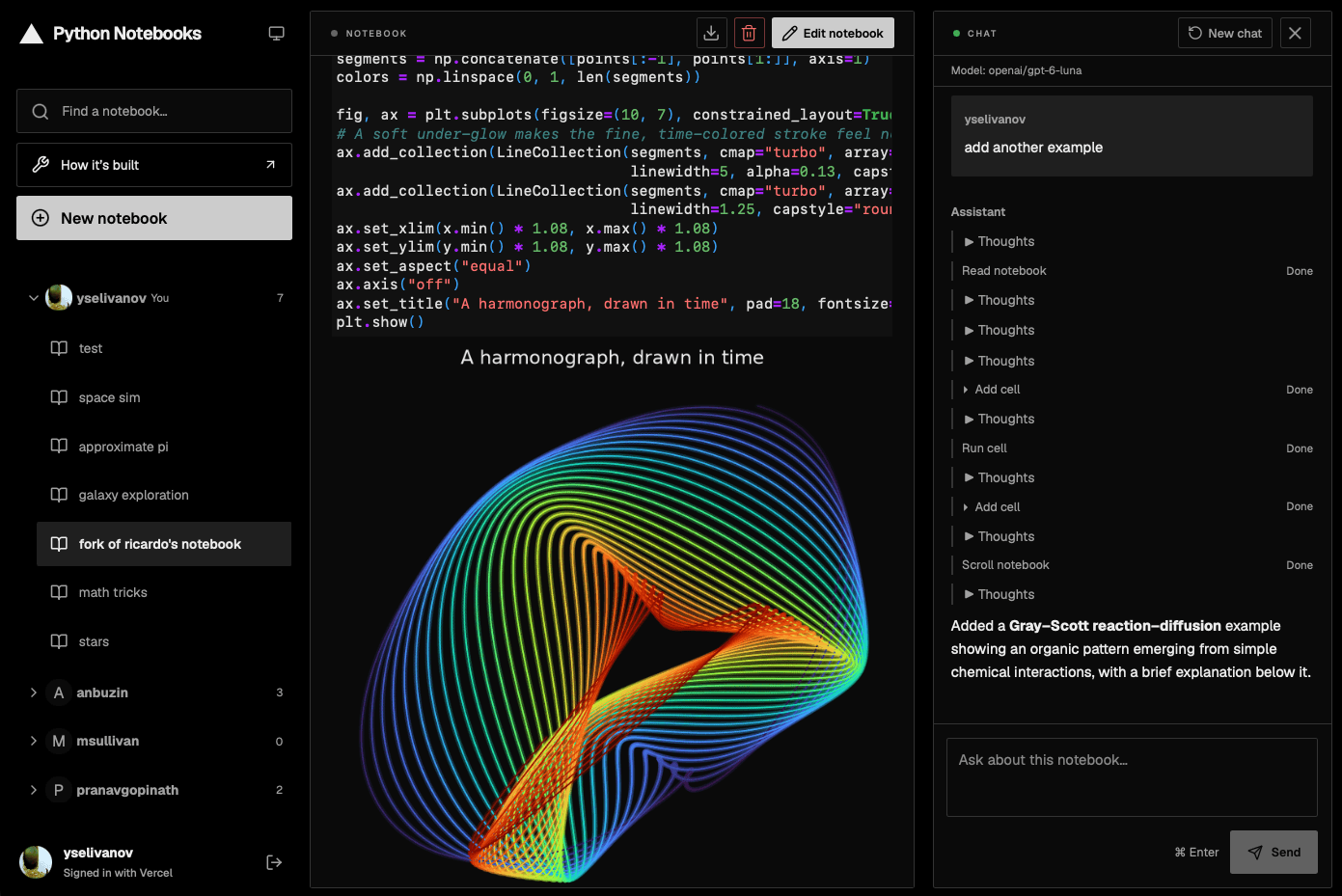Viewport: 1342px width, 896px height.
Task: Open the How it's built link
Action: click(x=154, y=165)
